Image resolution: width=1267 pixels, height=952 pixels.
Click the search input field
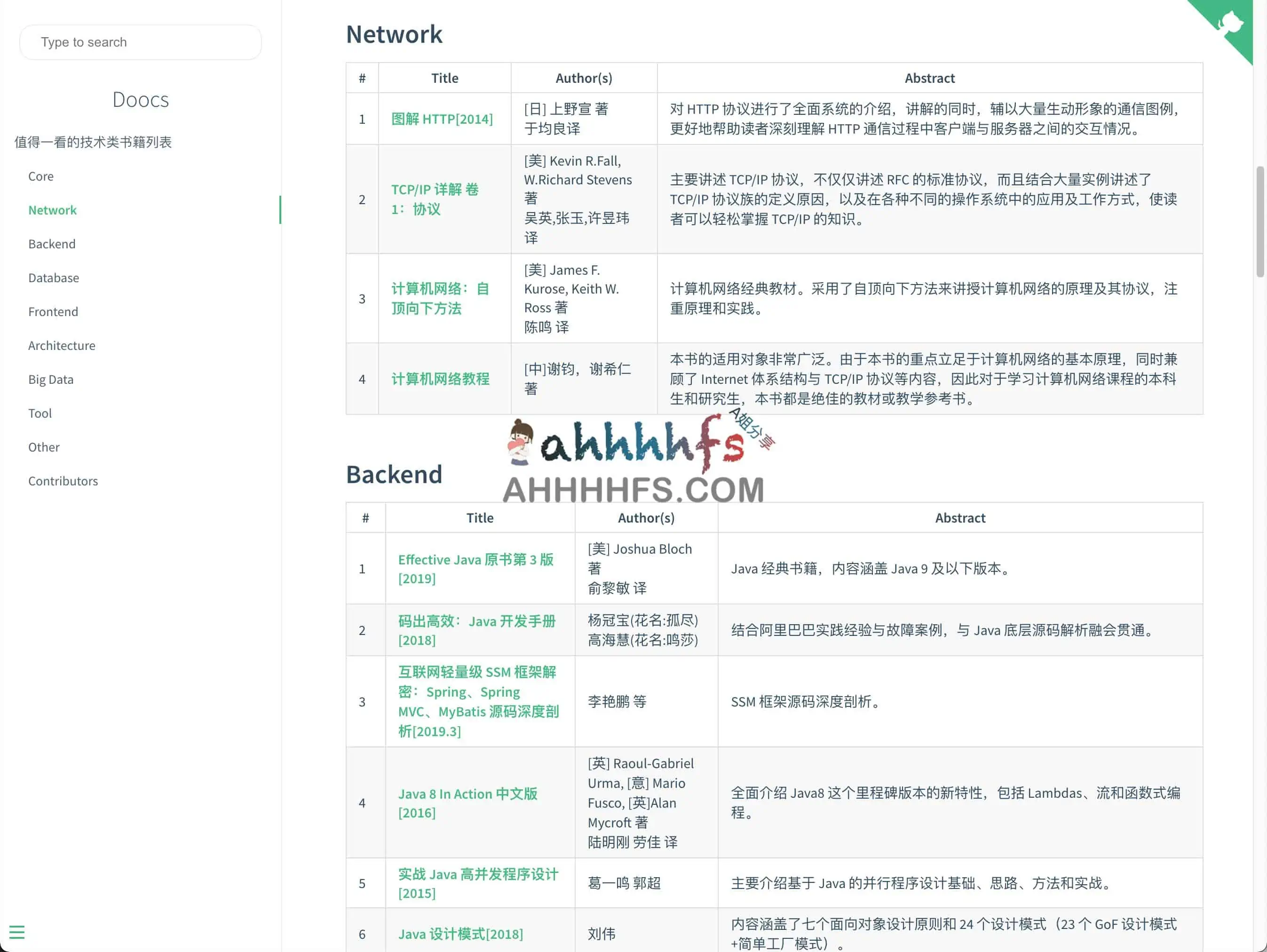click(140, 42)
